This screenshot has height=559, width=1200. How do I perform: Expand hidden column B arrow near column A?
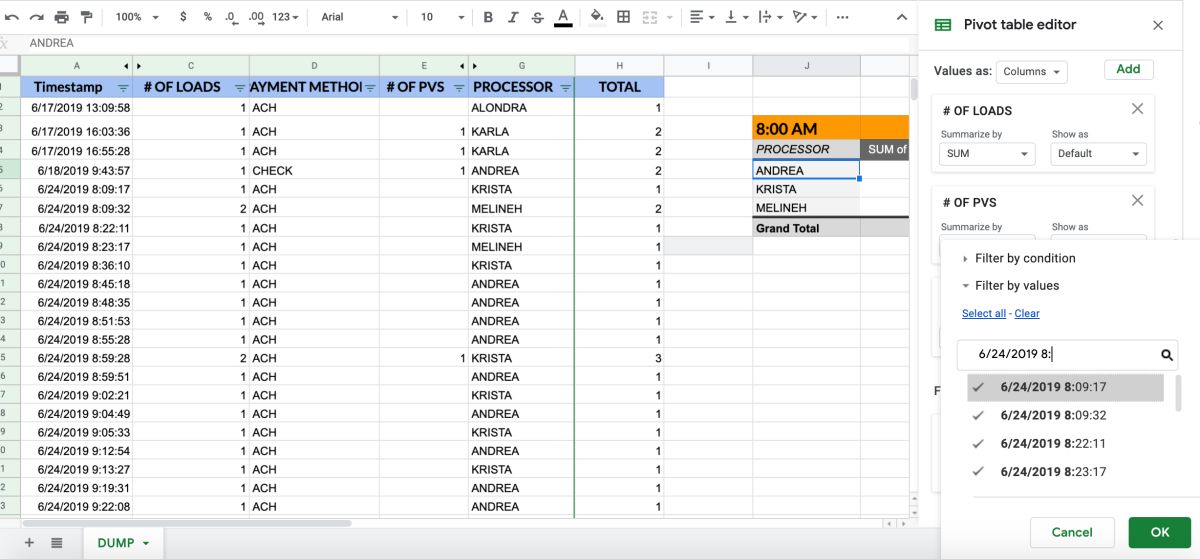pyautogui.click(x=127, y=66)
